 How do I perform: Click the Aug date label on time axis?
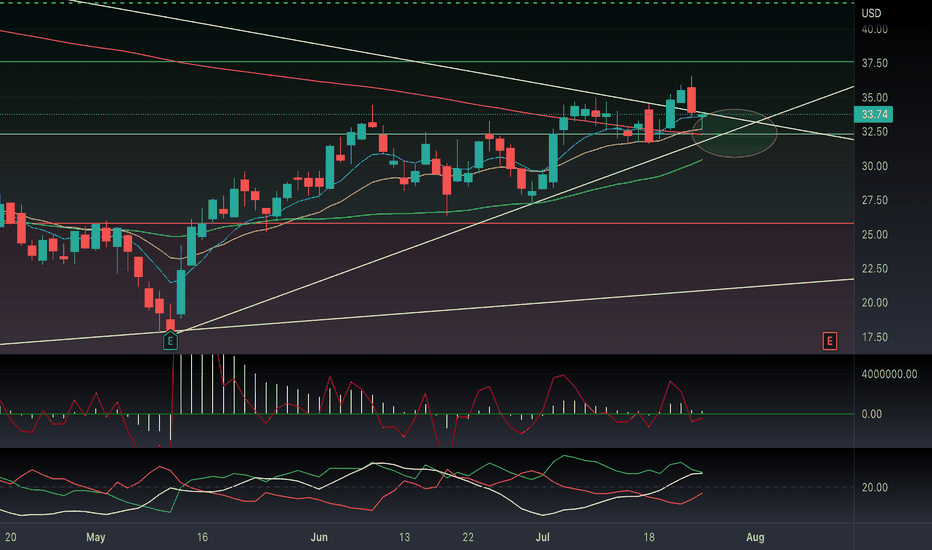click(755, 537)
